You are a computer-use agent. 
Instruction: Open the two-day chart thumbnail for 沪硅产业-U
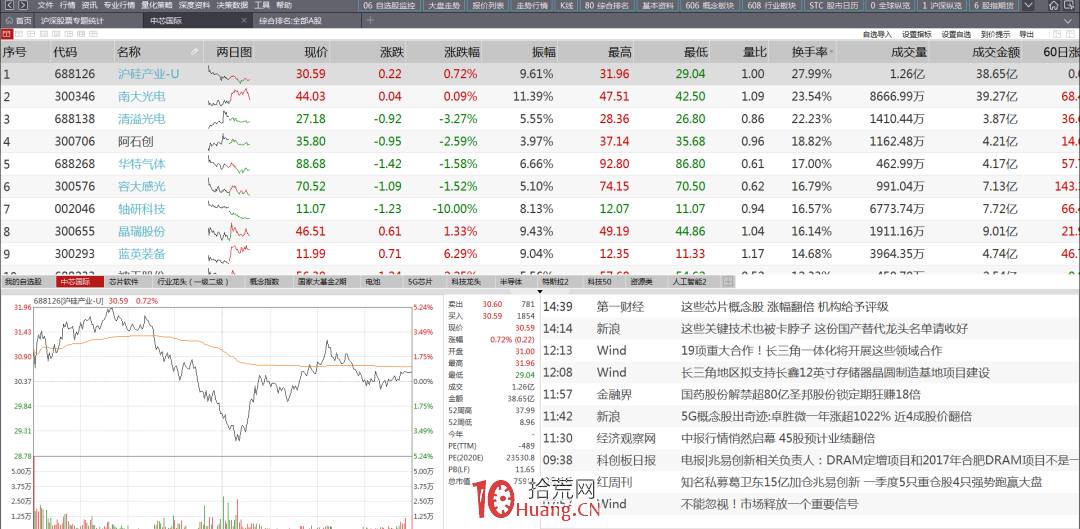[229, 74]
